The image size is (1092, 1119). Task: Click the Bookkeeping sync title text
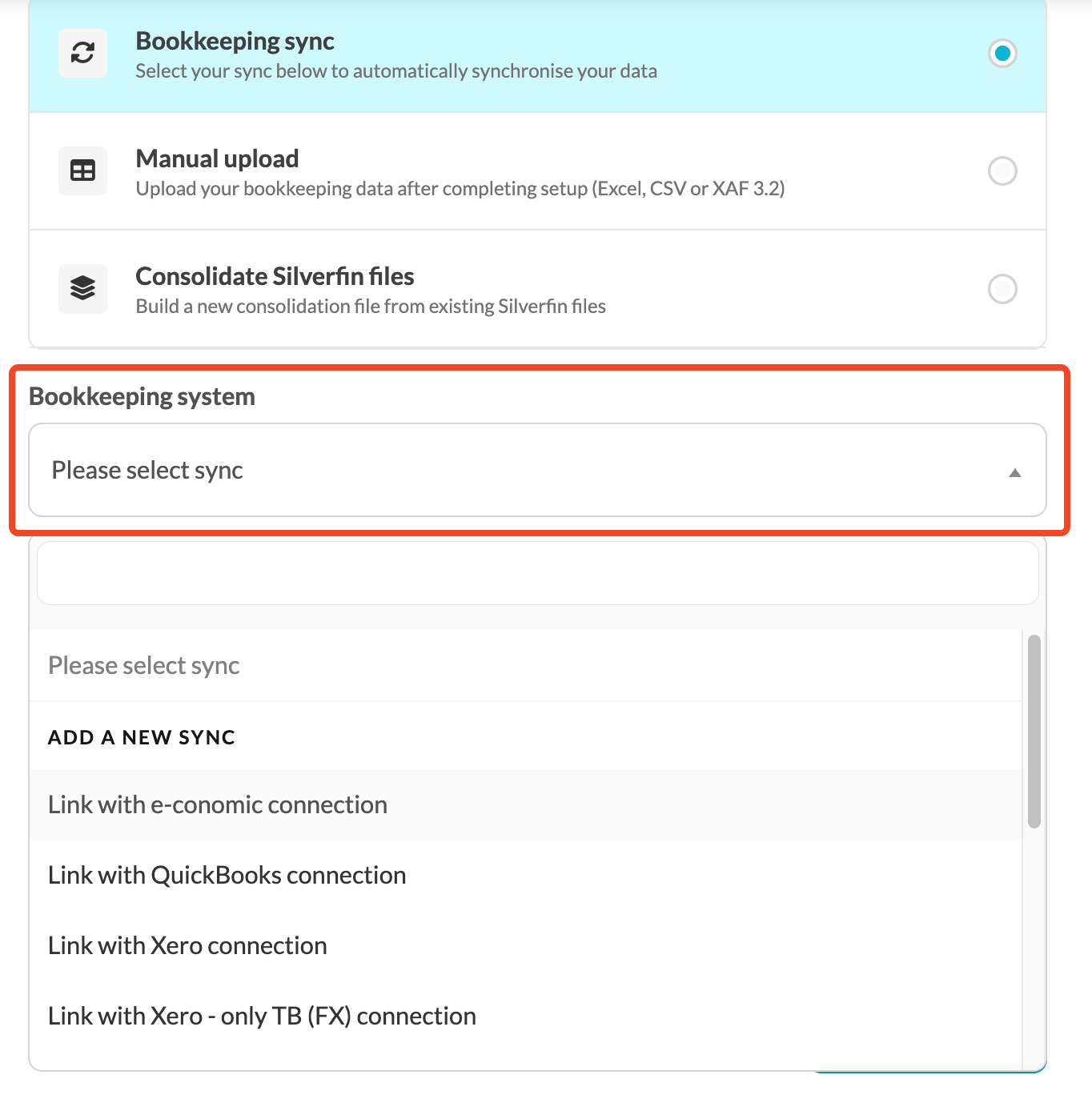pos(235,41)
